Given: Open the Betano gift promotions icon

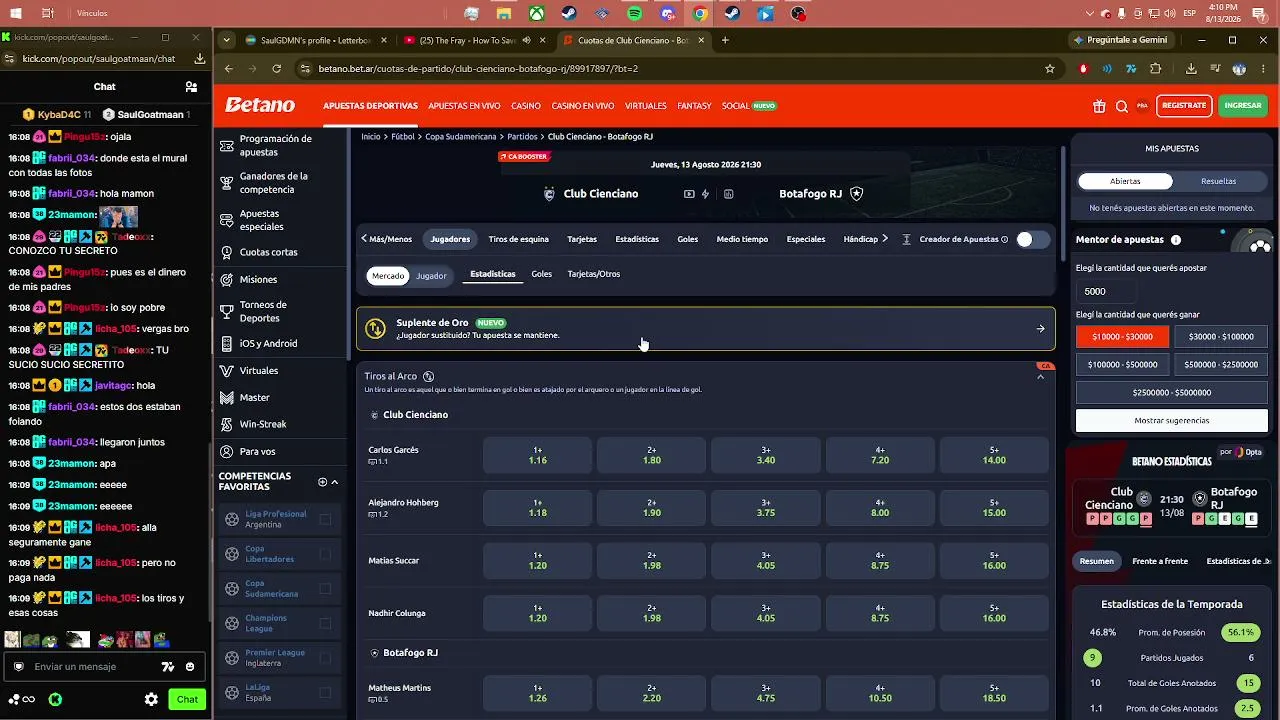Looking at the screenshot, I should (x=1099, y=106).
